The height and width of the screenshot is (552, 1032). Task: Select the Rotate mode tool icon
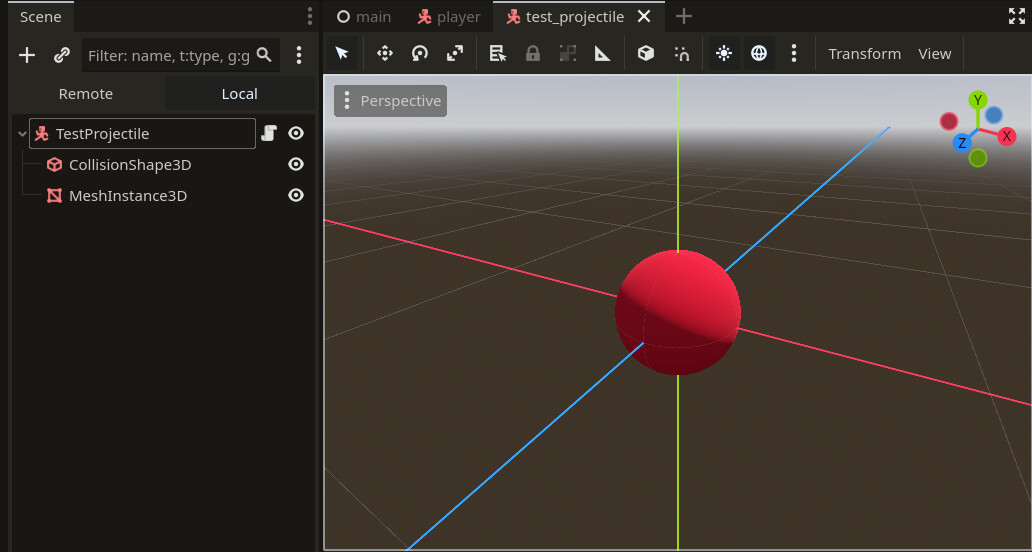[420, 54]
